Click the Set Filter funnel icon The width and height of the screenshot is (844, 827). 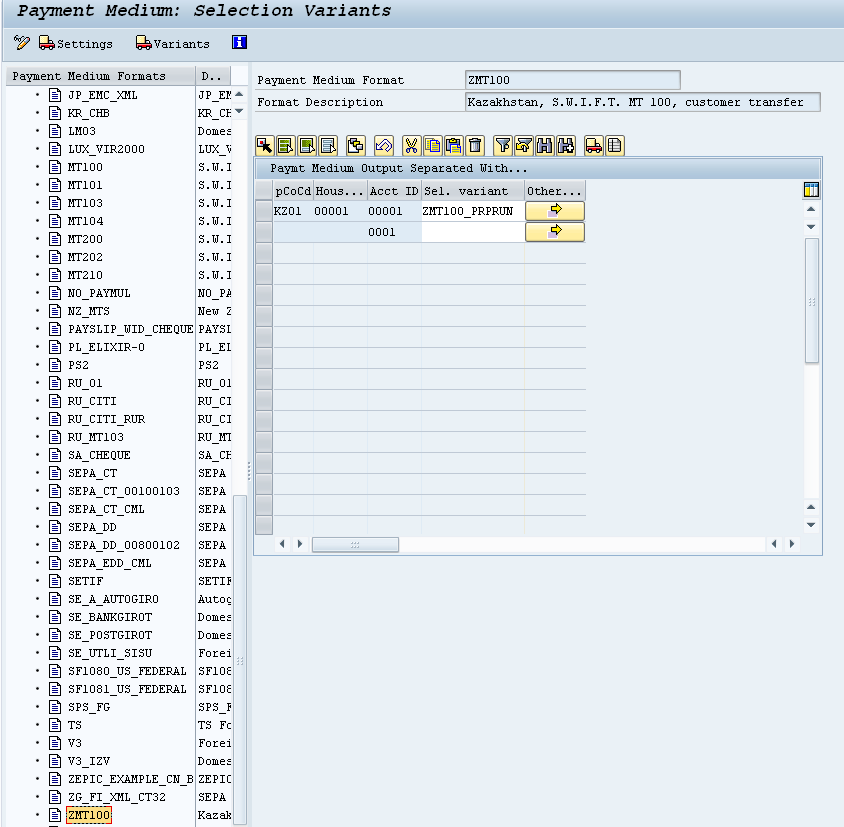click(x=502, y=146)
